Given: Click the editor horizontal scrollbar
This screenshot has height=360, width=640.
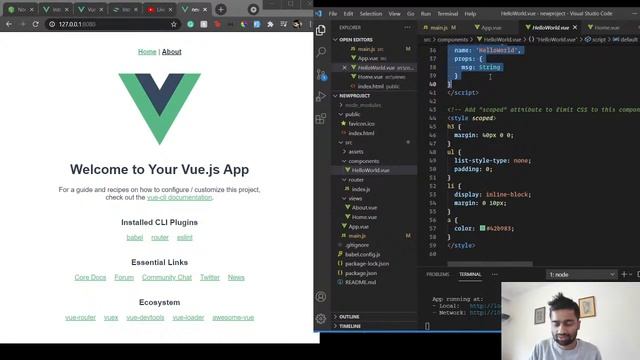Looking at the screenshot, I should pos(490,264).
